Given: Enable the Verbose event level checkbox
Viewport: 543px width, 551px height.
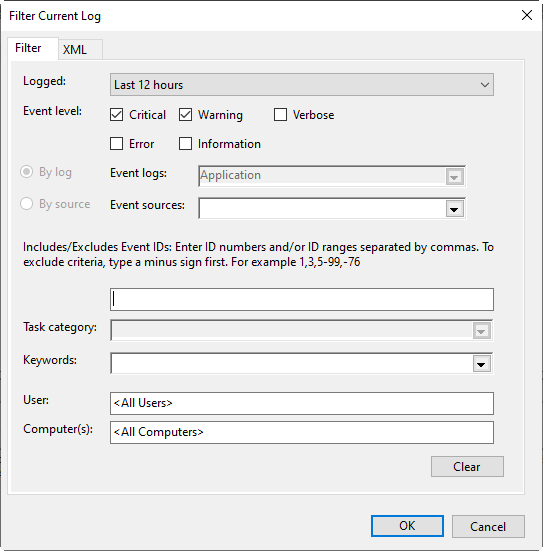Looking at the screenshot, I should pyautogui.click(x=280, y=115).
